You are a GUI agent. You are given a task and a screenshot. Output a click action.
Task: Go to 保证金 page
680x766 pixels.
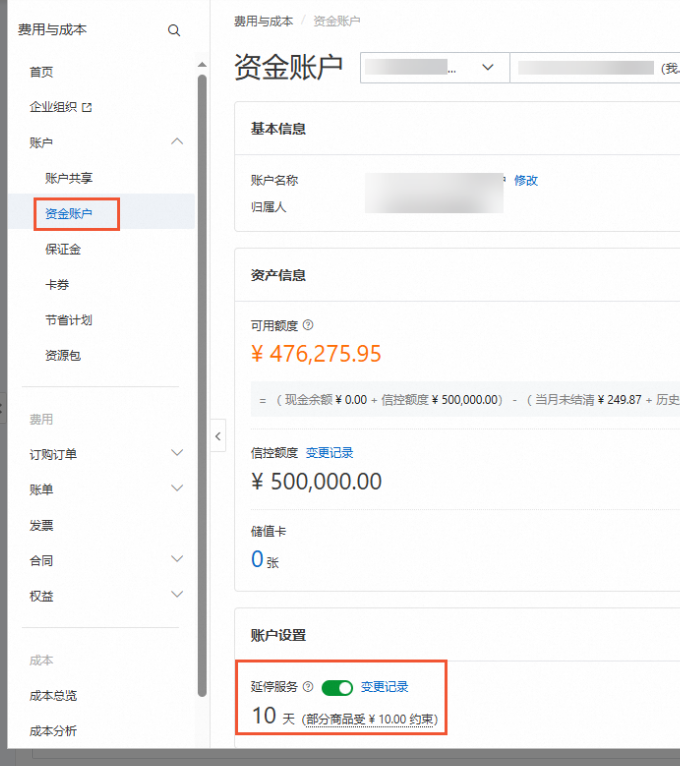(x=63, y=249)
